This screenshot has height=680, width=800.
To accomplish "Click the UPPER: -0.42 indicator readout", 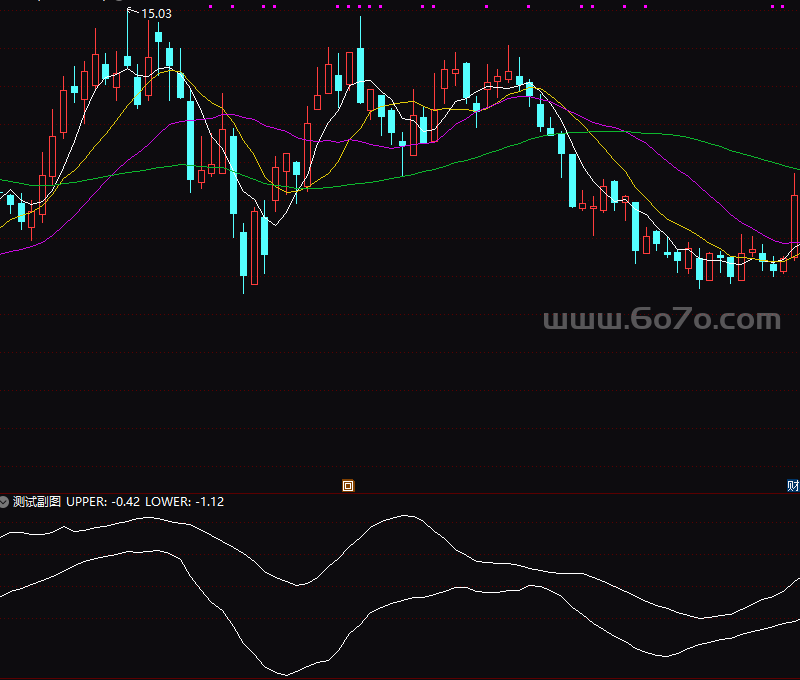I will (x=103, y=502).
